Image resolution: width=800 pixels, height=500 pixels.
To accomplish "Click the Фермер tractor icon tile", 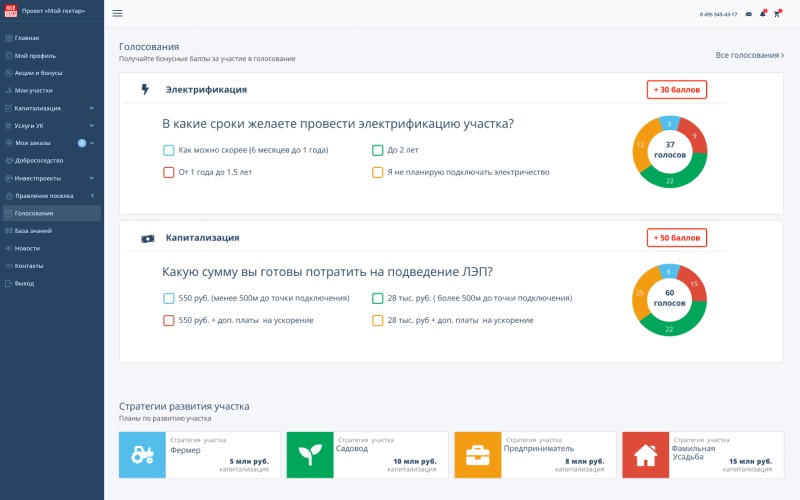I will pos(142,455).
